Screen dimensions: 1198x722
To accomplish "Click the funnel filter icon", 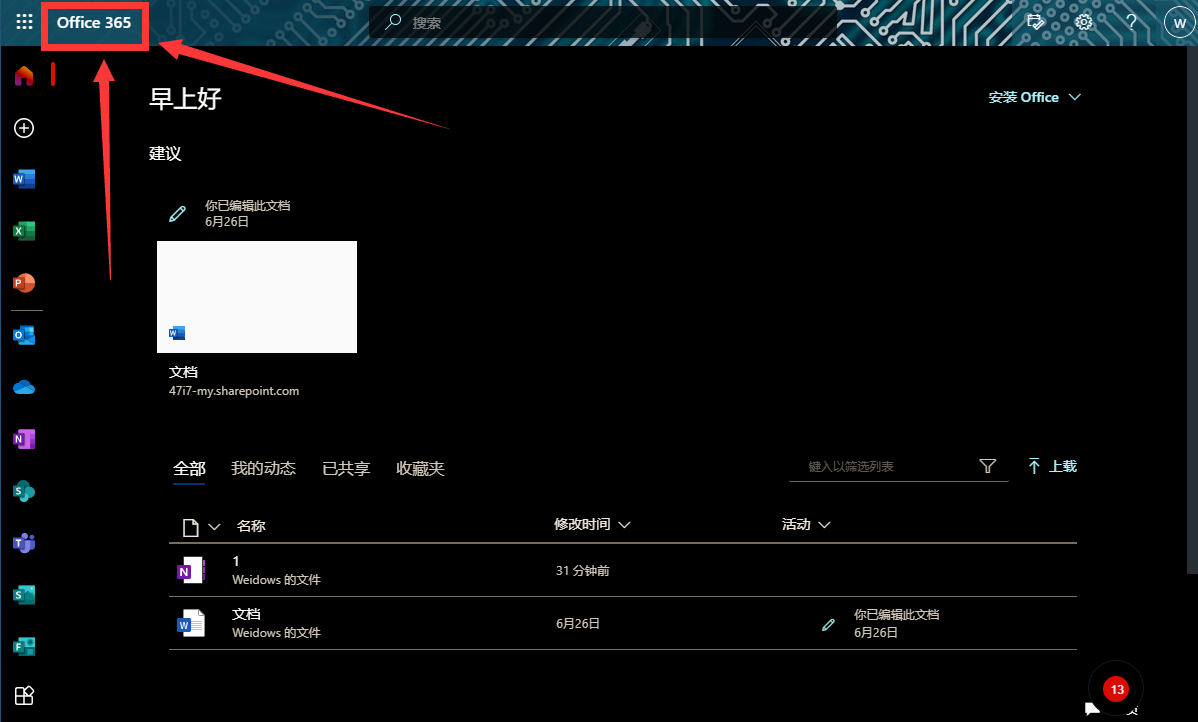I will (x=988, y=466).
